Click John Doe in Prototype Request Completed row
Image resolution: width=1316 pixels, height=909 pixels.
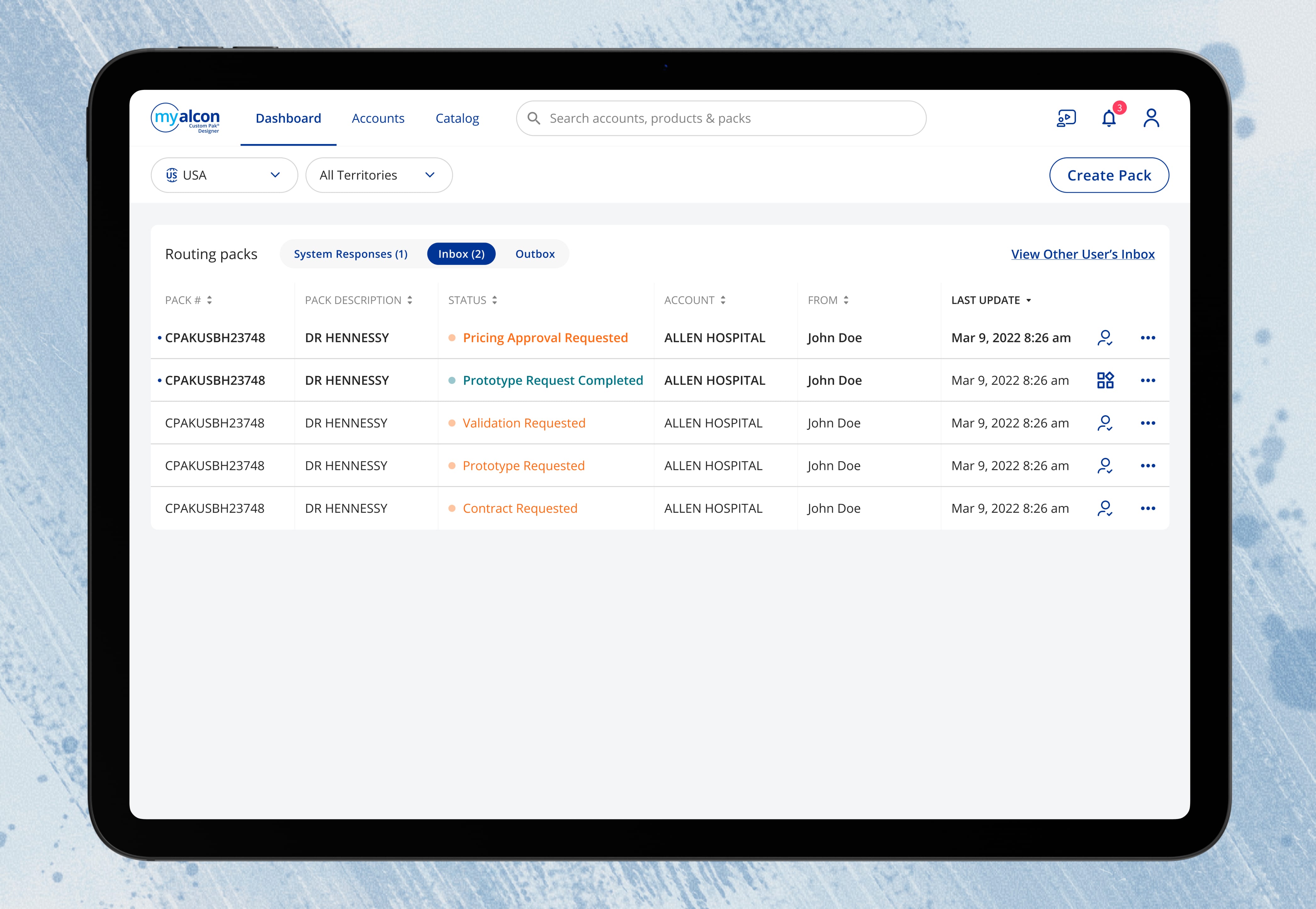click(835, 380)
